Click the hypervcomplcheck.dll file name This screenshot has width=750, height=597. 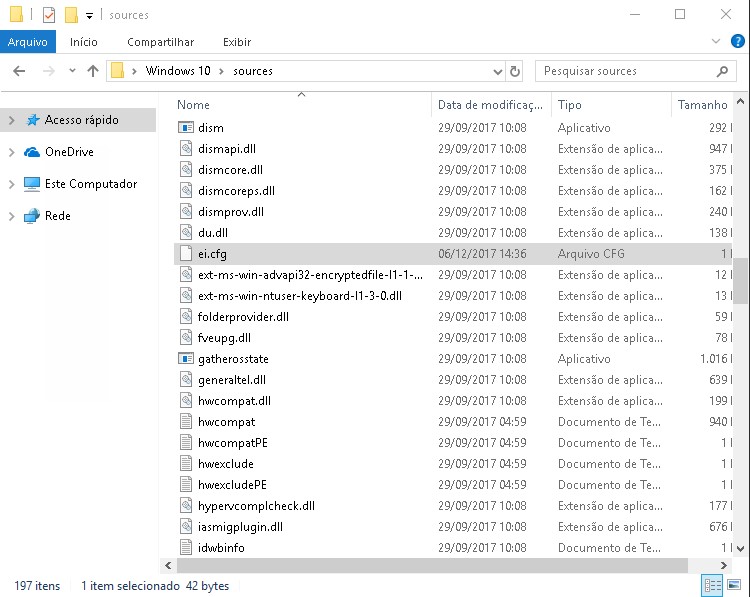point(256,506)
